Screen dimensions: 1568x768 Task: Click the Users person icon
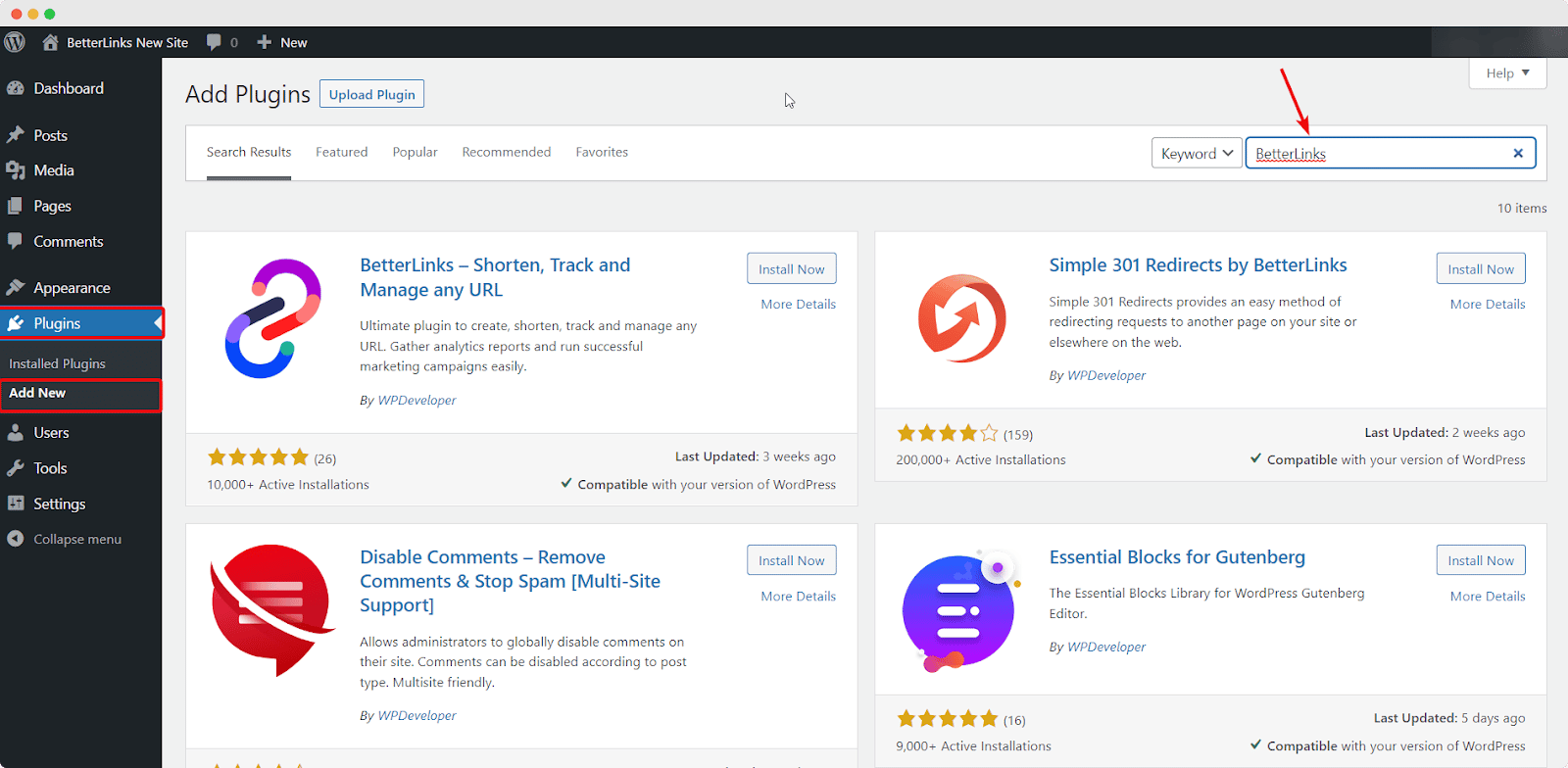pos(16,433)
